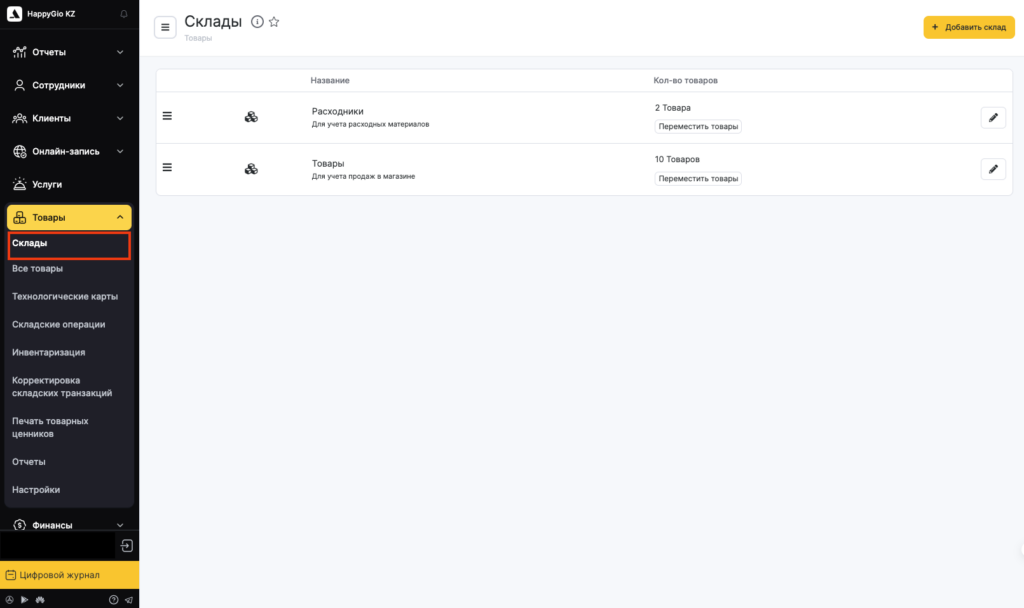This screenshot has height=608, width=1024.
Task: Go to Инвентаризация submenu item
Action: [48, 352]
